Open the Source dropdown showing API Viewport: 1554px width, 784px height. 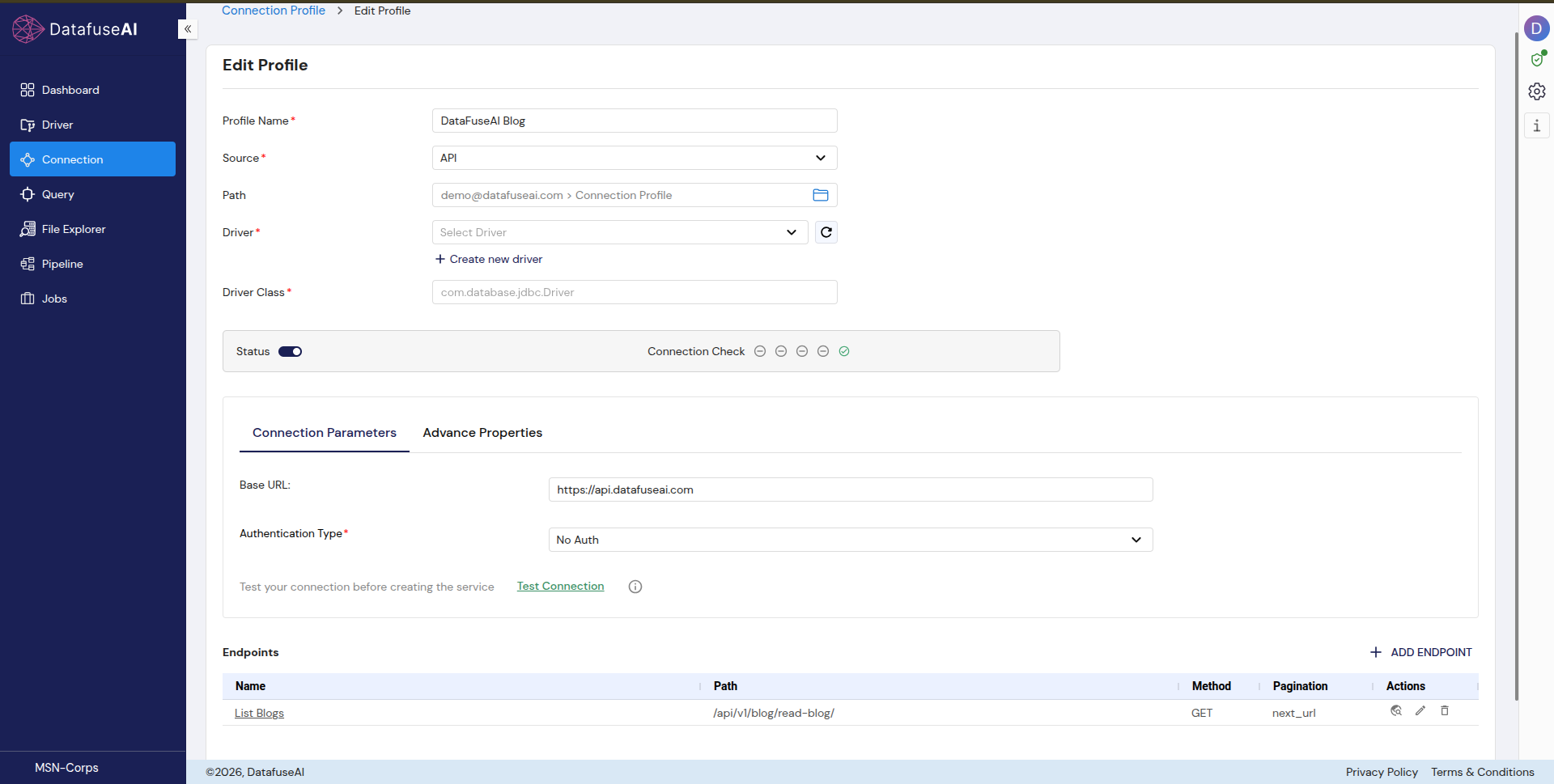pyautogui.click(x=635, y=158)
